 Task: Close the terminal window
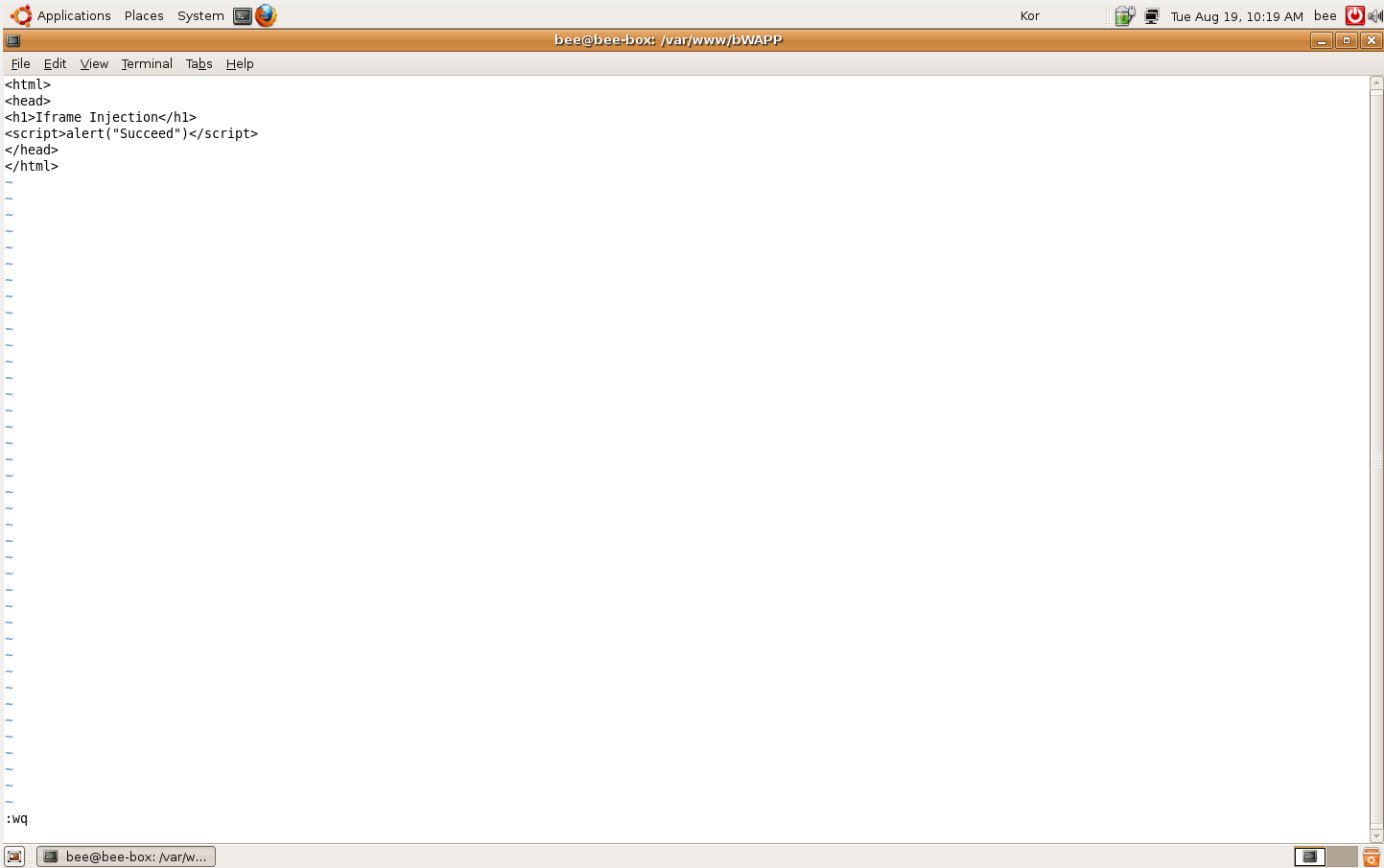[1372, 40]
